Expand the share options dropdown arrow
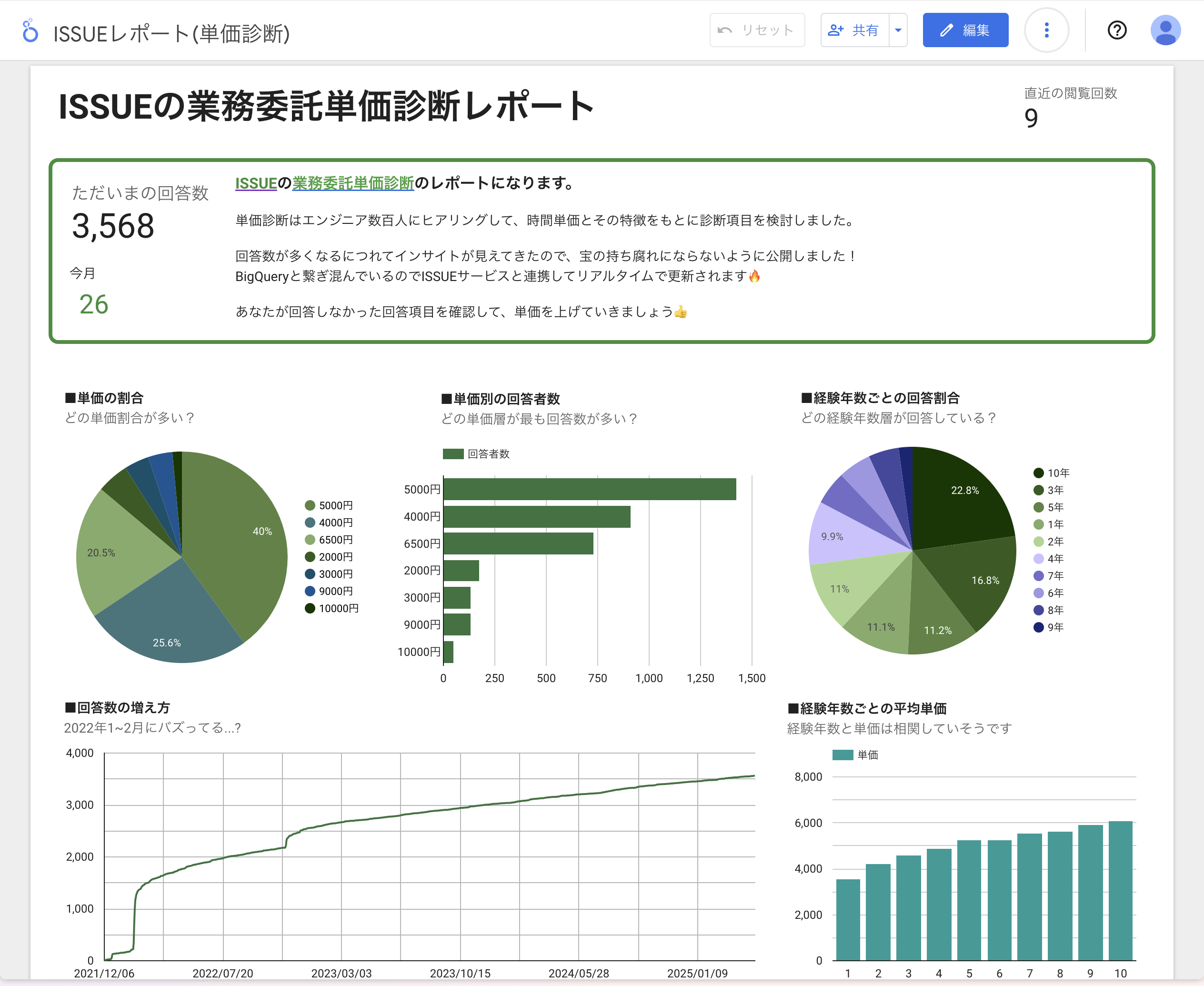 click(x=898, y=30)
